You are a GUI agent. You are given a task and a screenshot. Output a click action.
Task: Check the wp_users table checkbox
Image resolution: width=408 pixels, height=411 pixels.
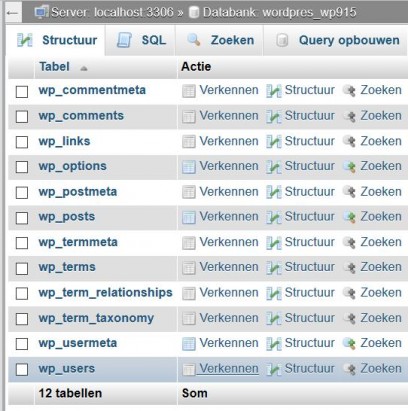click(22, 369)
